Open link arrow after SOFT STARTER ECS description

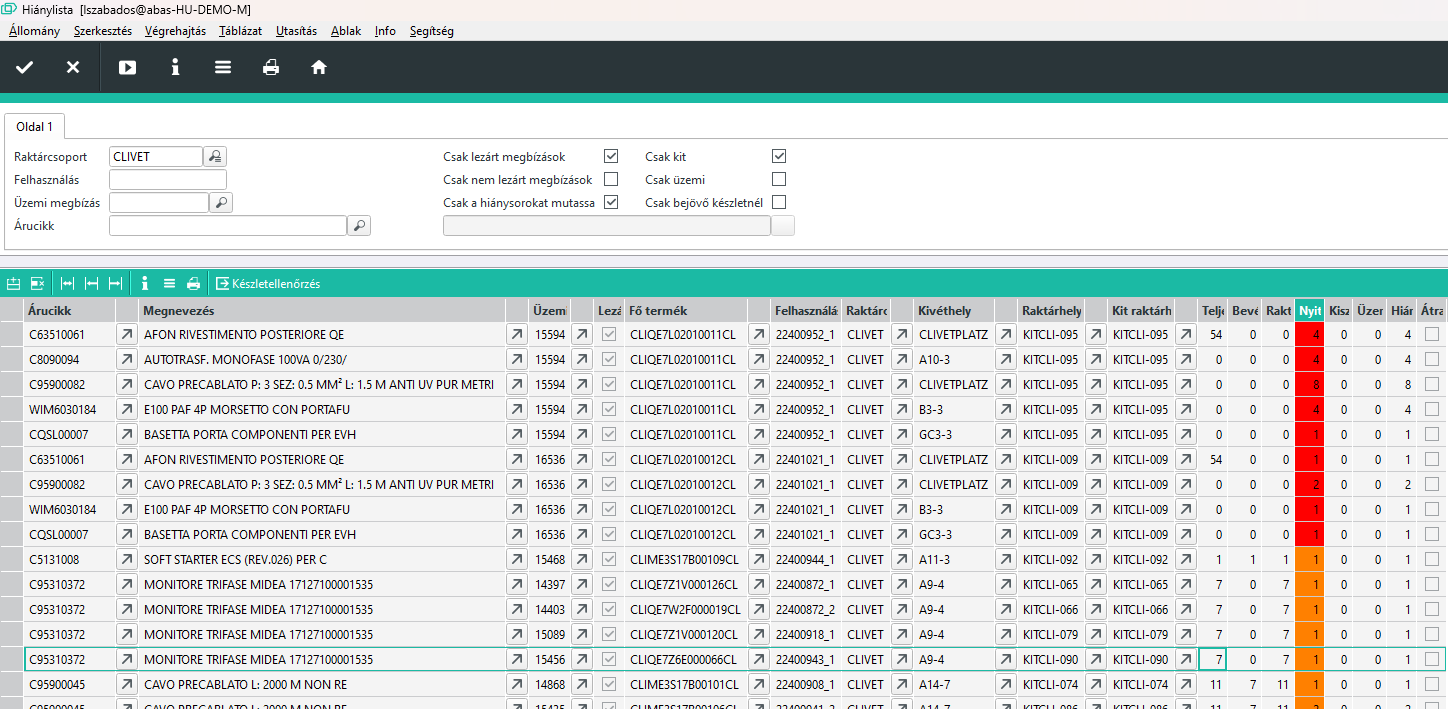point(517,559)
